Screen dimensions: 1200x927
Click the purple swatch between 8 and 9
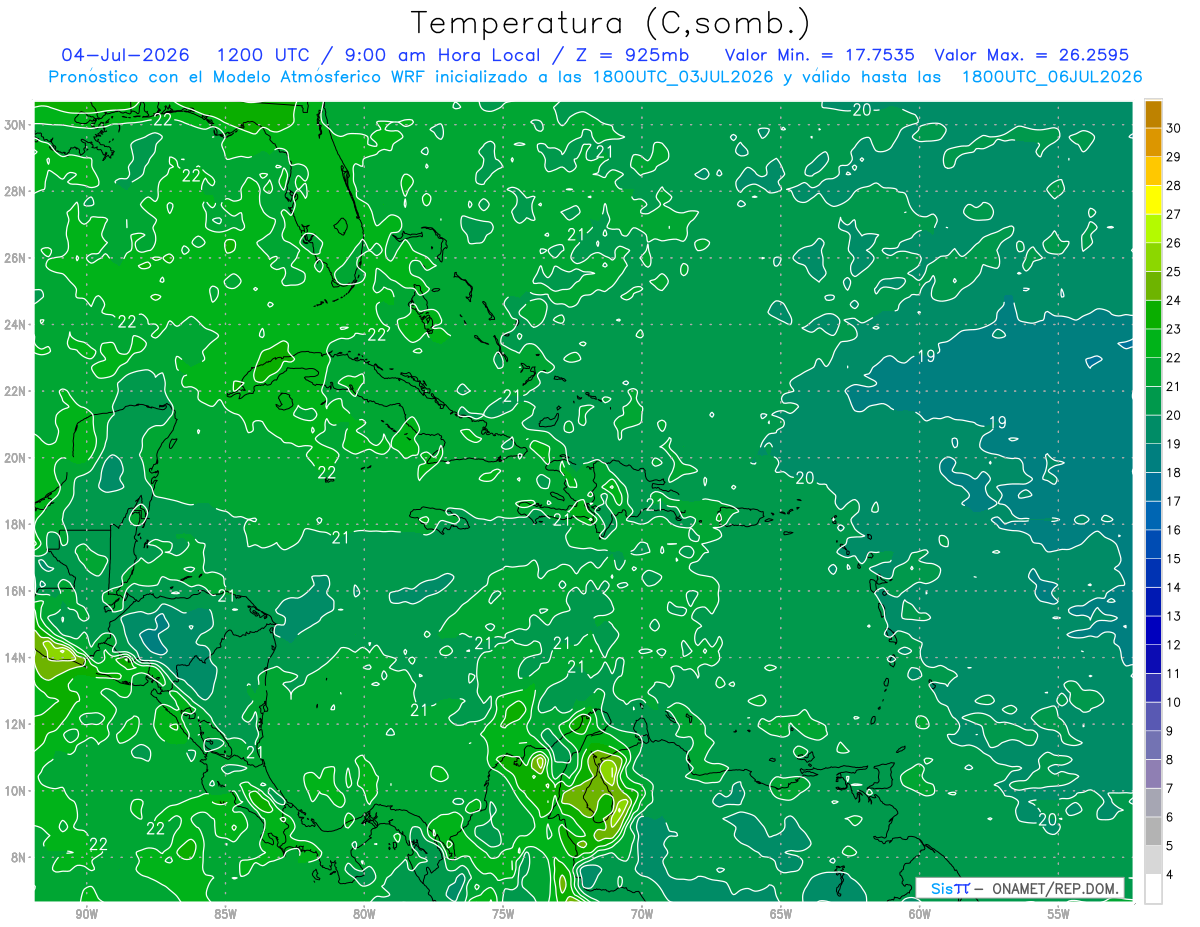(x=1153, y=745)
